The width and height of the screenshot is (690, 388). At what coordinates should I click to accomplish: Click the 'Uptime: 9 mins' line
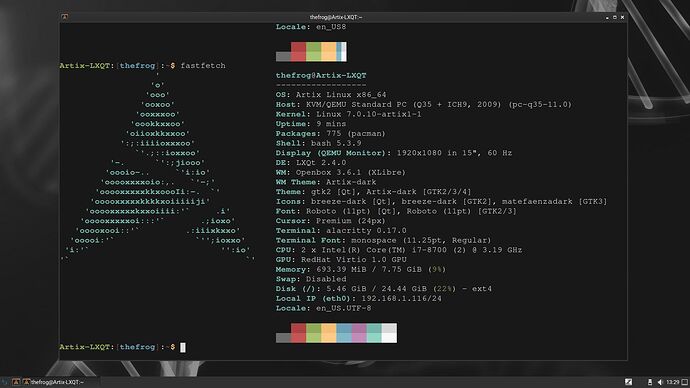311,124
